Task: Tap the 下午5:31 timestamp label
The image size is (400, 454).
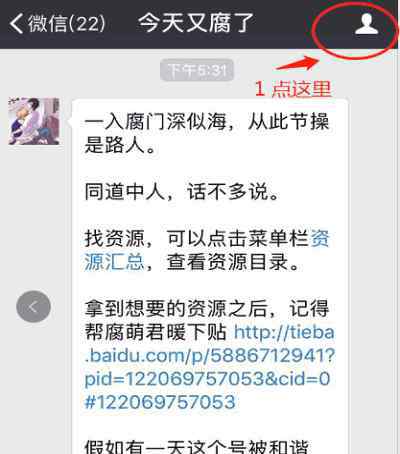Action: tap(197, 70)
